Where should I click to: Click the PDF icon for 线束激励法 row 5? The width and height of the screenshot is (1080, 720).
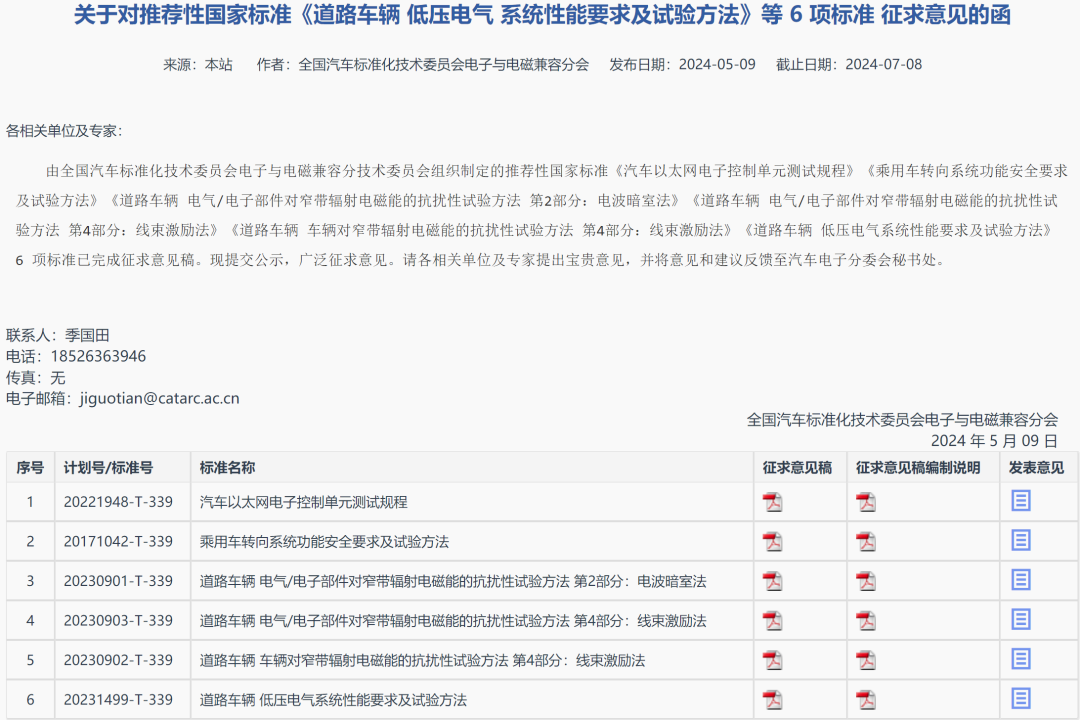[x=773, y=660]
